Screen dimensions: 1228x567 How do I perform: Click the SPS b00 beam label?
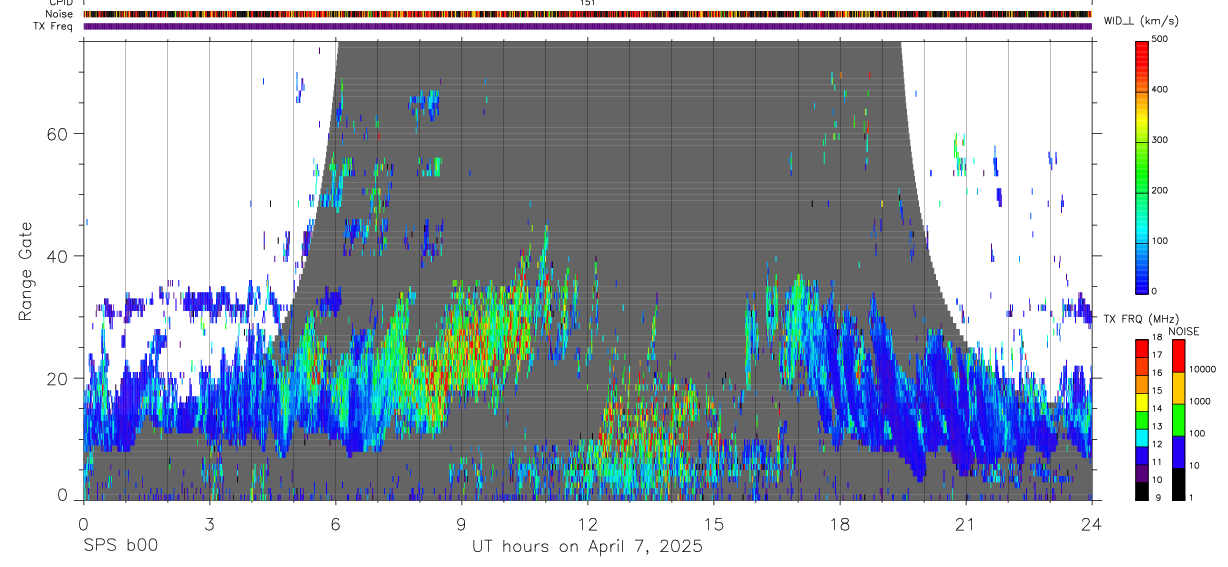[120, 547]
